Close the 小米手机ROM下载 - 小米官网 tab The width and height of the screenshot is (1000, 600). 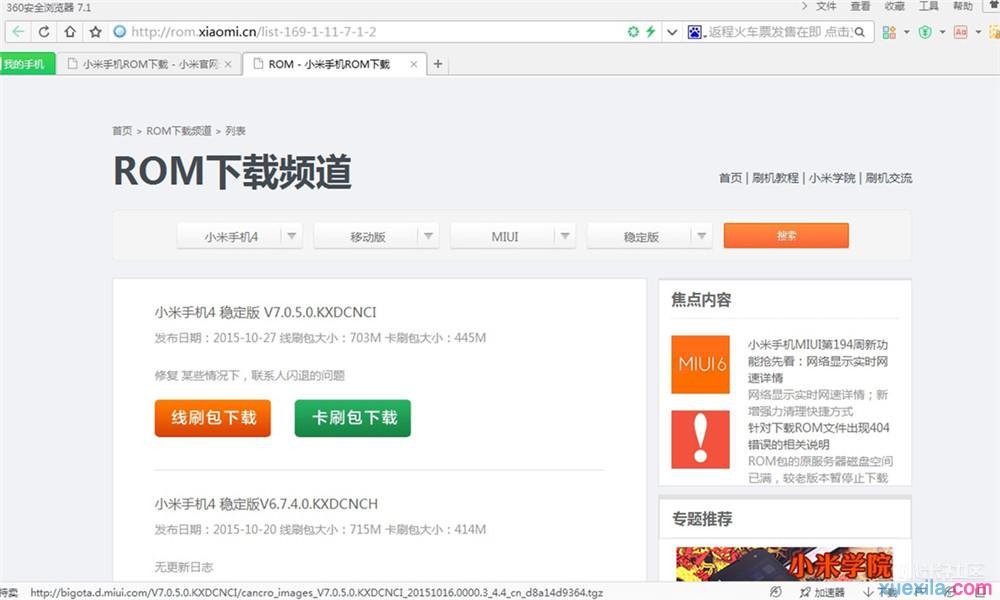(228, 64)
